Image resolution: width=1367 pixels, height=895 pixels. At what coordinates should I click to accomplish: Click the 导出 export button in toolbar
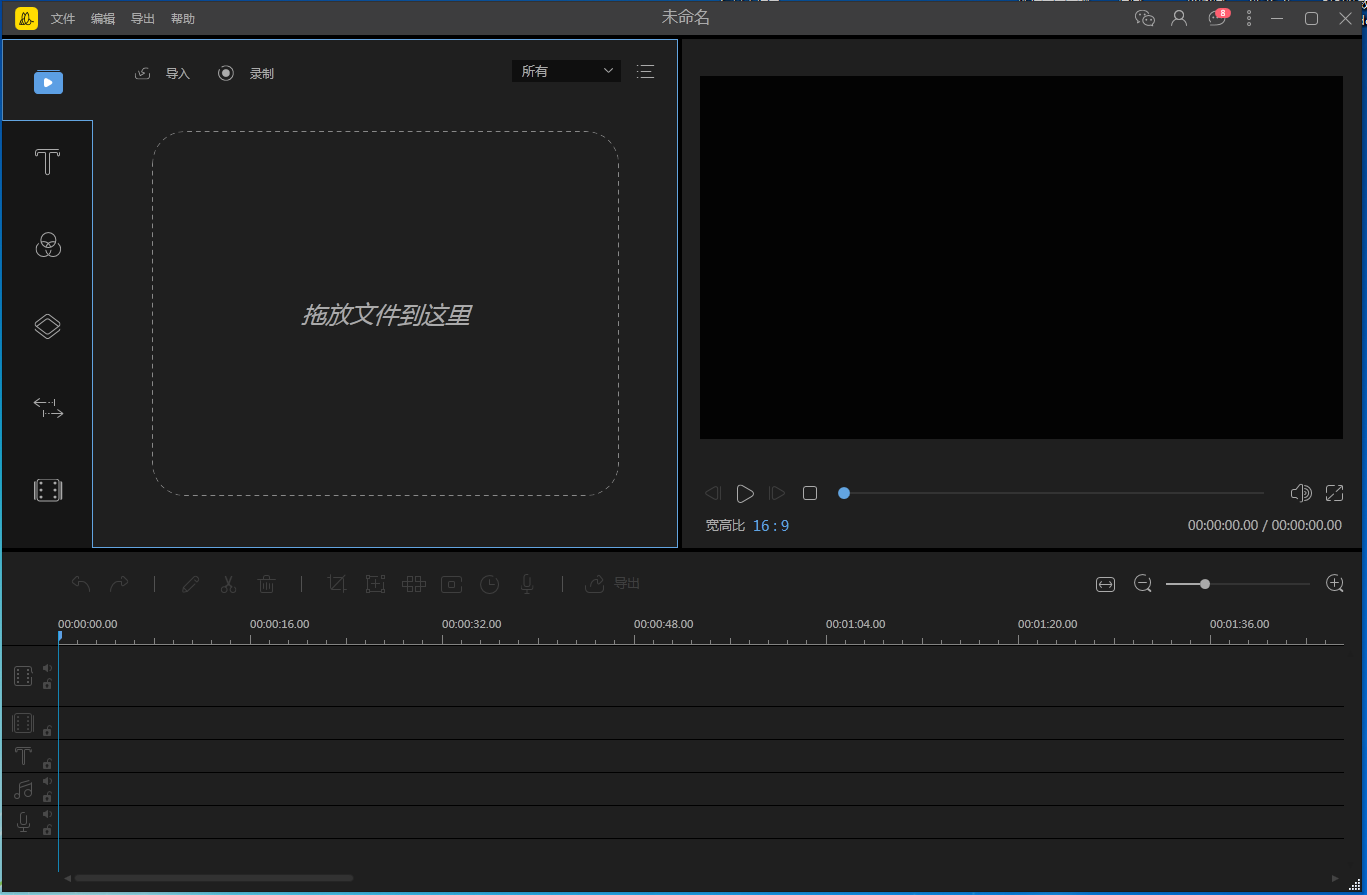click(x=612, y=583)
